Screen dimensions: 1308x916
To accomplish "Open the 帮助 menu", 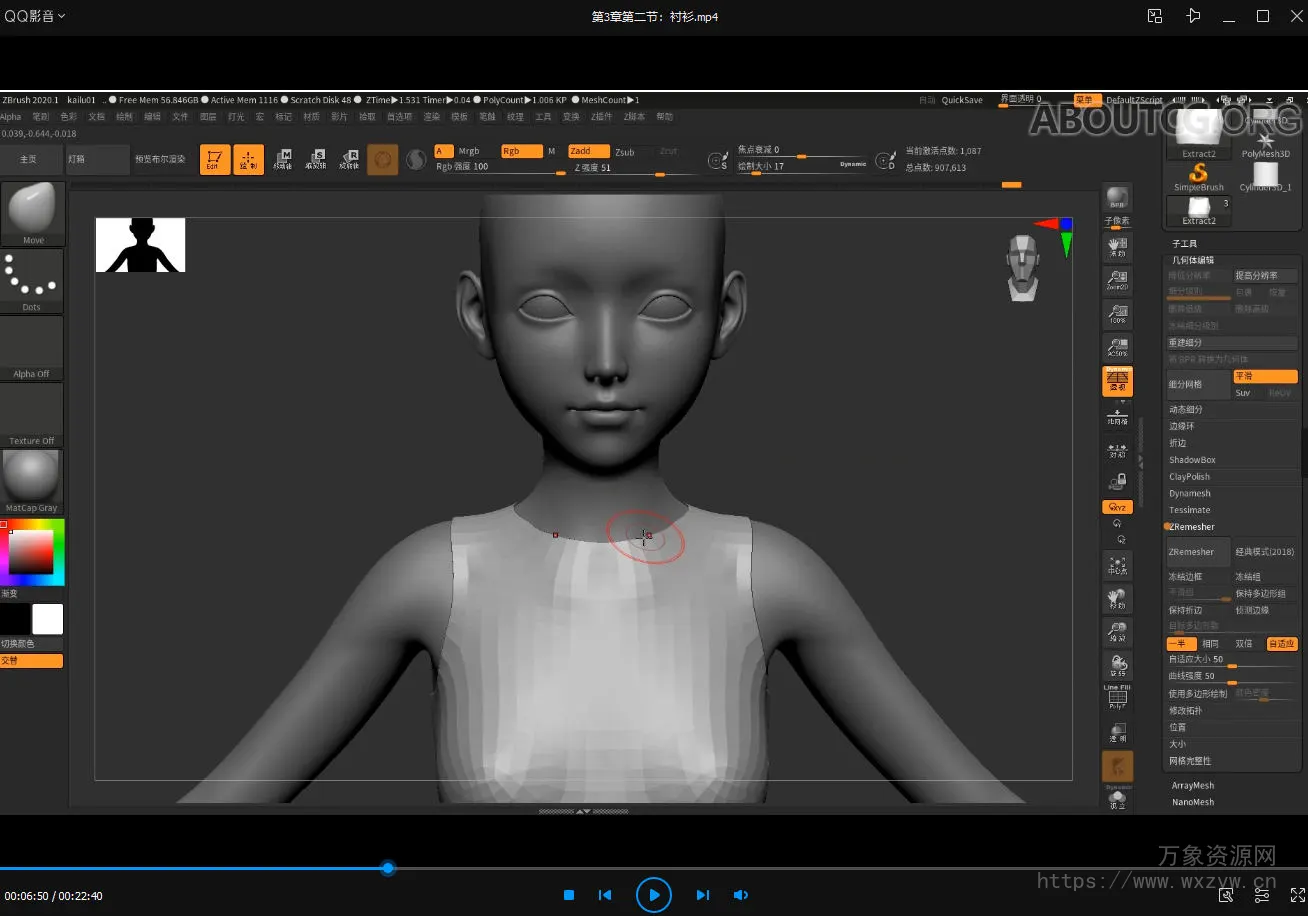I will coord(665,117).
